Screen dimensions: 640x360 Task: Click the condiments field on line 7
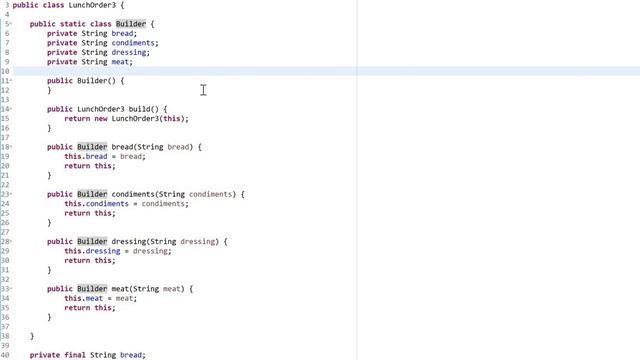click(133, 43)
